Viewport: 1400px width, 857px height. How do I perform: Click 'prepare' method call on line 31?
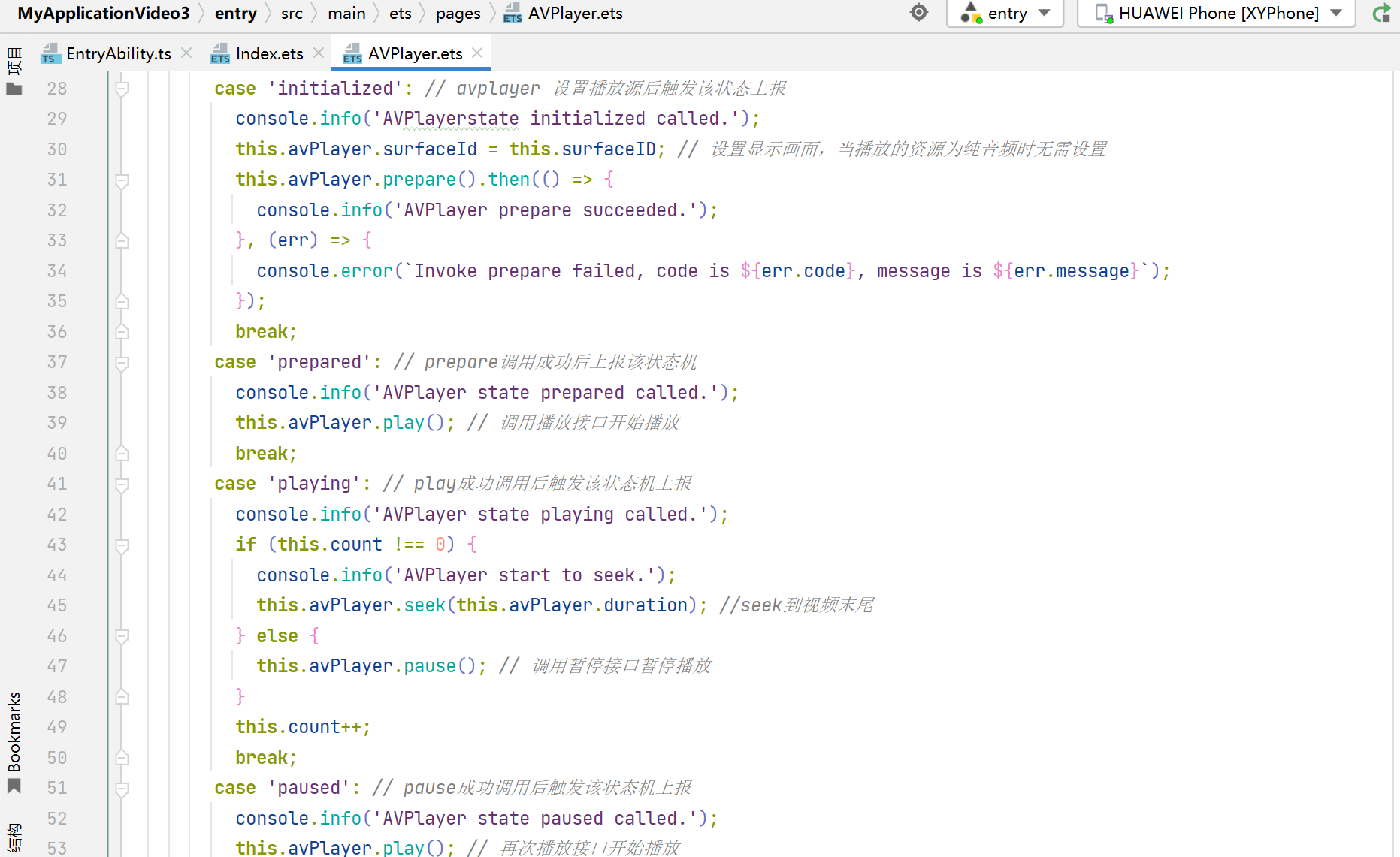click(x=419, y=180)
